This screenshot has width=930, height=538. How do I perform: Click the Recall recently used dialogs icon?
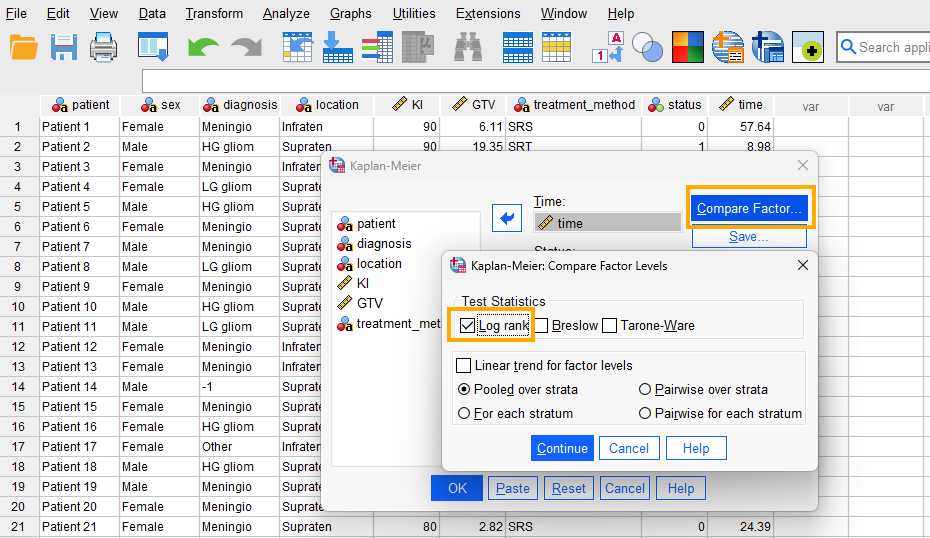[153, 47]
